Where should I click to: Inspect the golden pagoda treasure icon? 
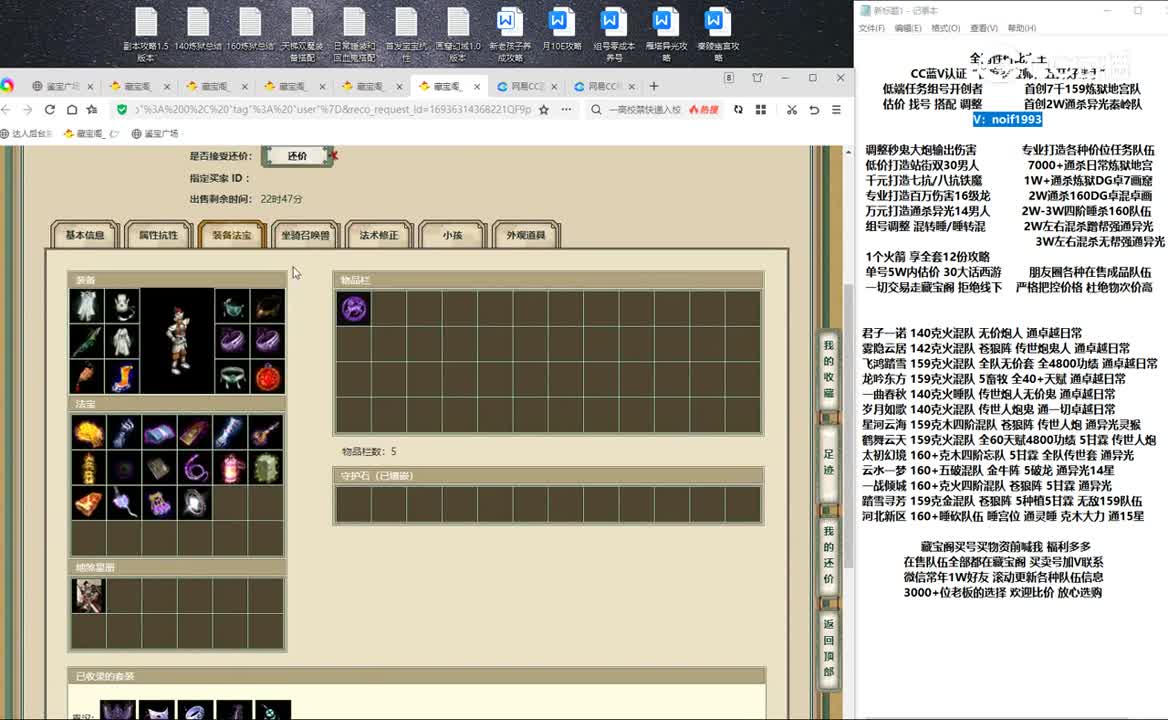click(88, 468)
